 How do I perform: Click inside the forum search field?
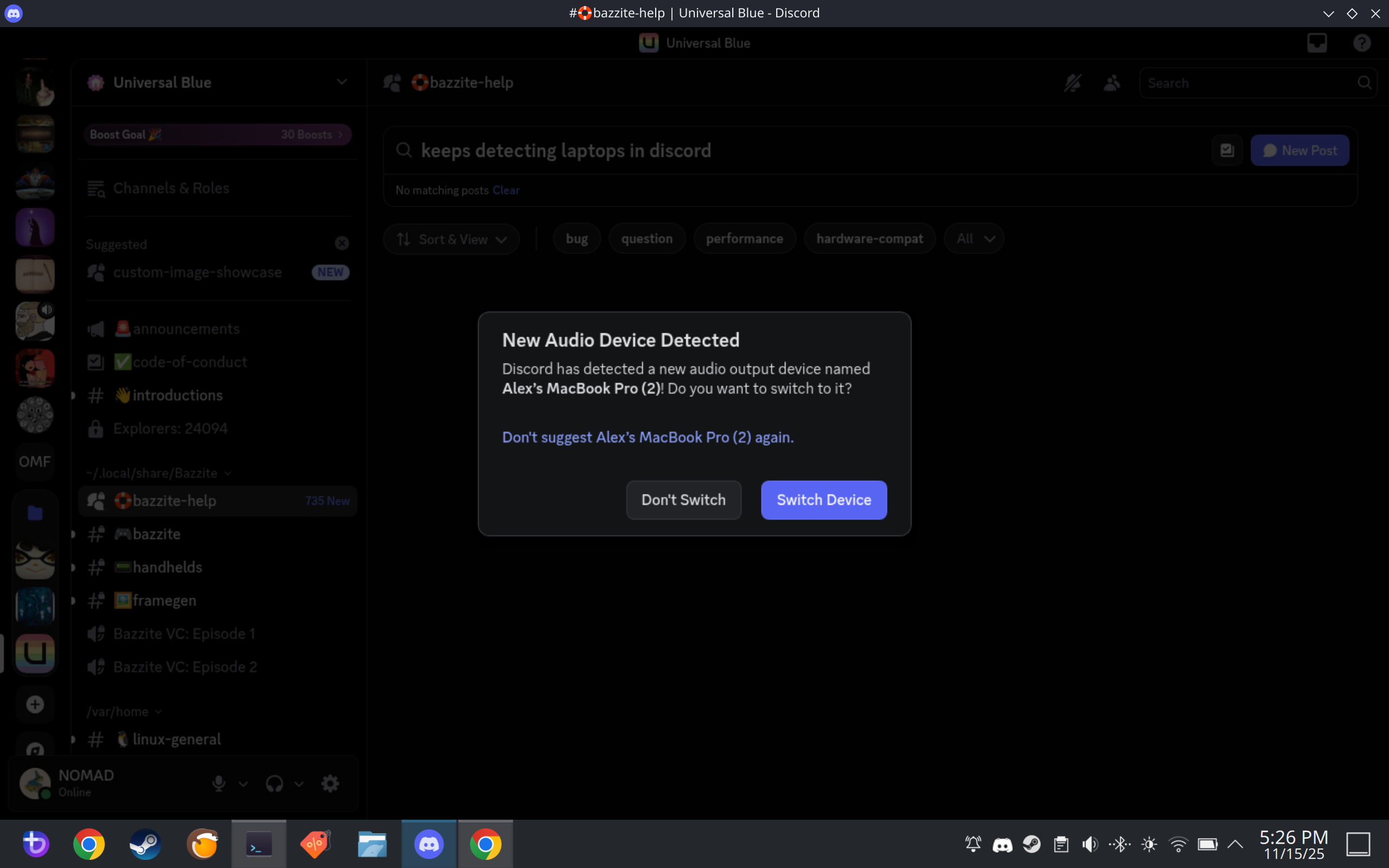pos(689,150)
